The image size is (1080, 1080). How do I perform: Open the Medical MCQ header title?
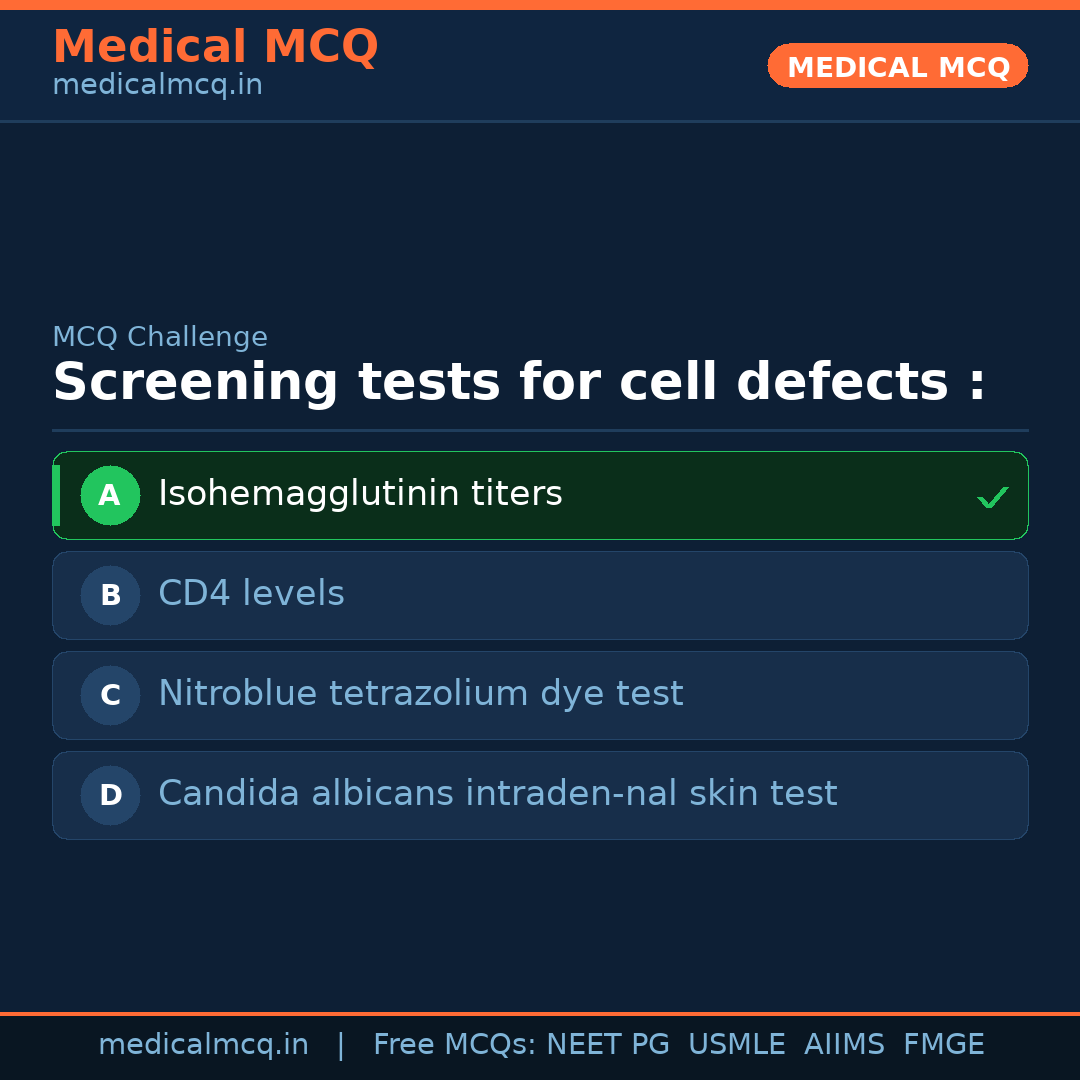point(215,47)
